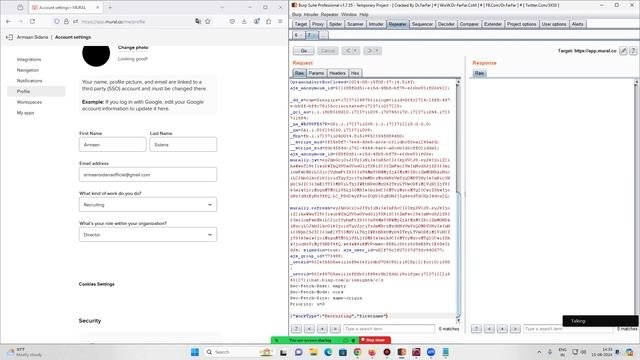Open Intruder menu in menu bar
The image size is (640, 360).
coord(311,14)
